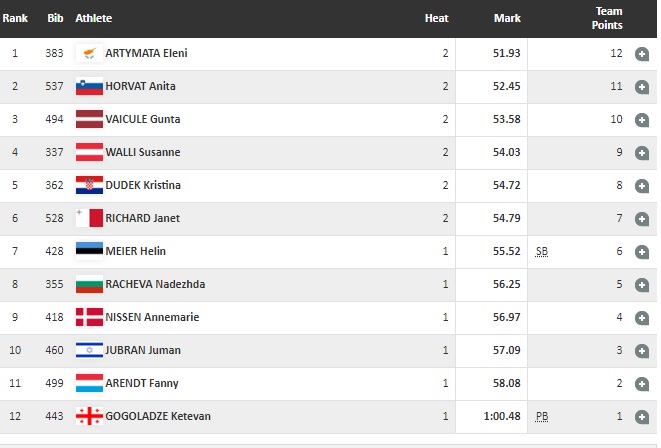Click the Estonia flag beside MEIER Helin

[x=90, y=252]
